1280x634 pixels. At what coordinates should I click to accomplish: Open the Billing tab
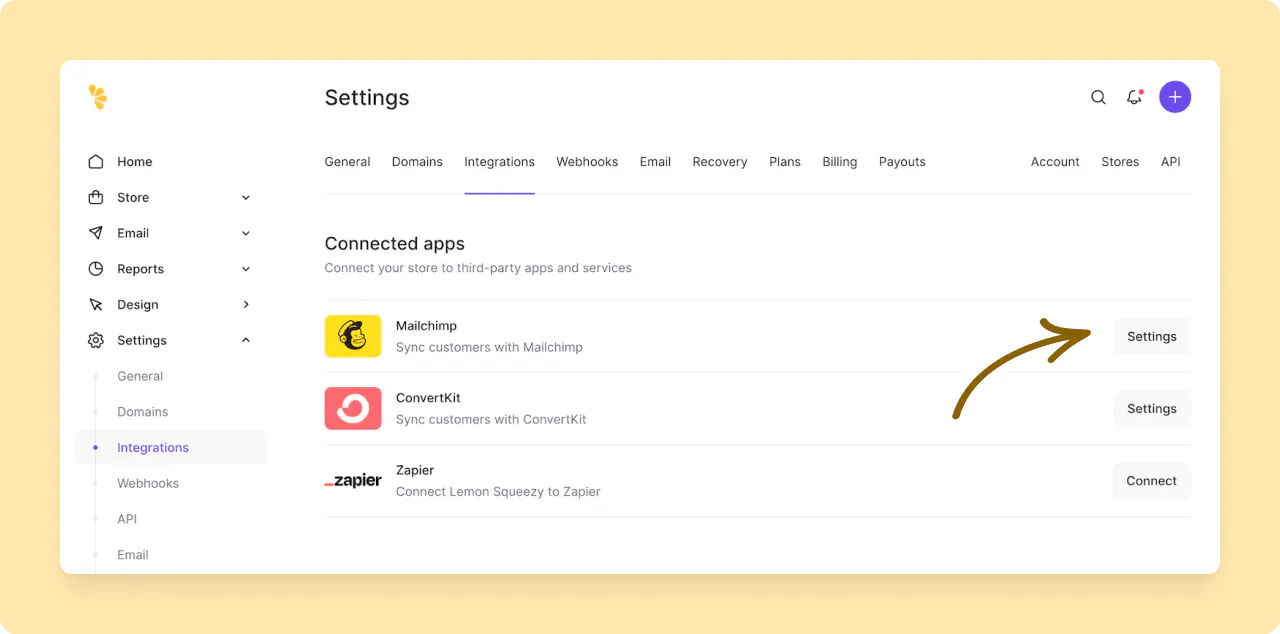tap(839, 161)
